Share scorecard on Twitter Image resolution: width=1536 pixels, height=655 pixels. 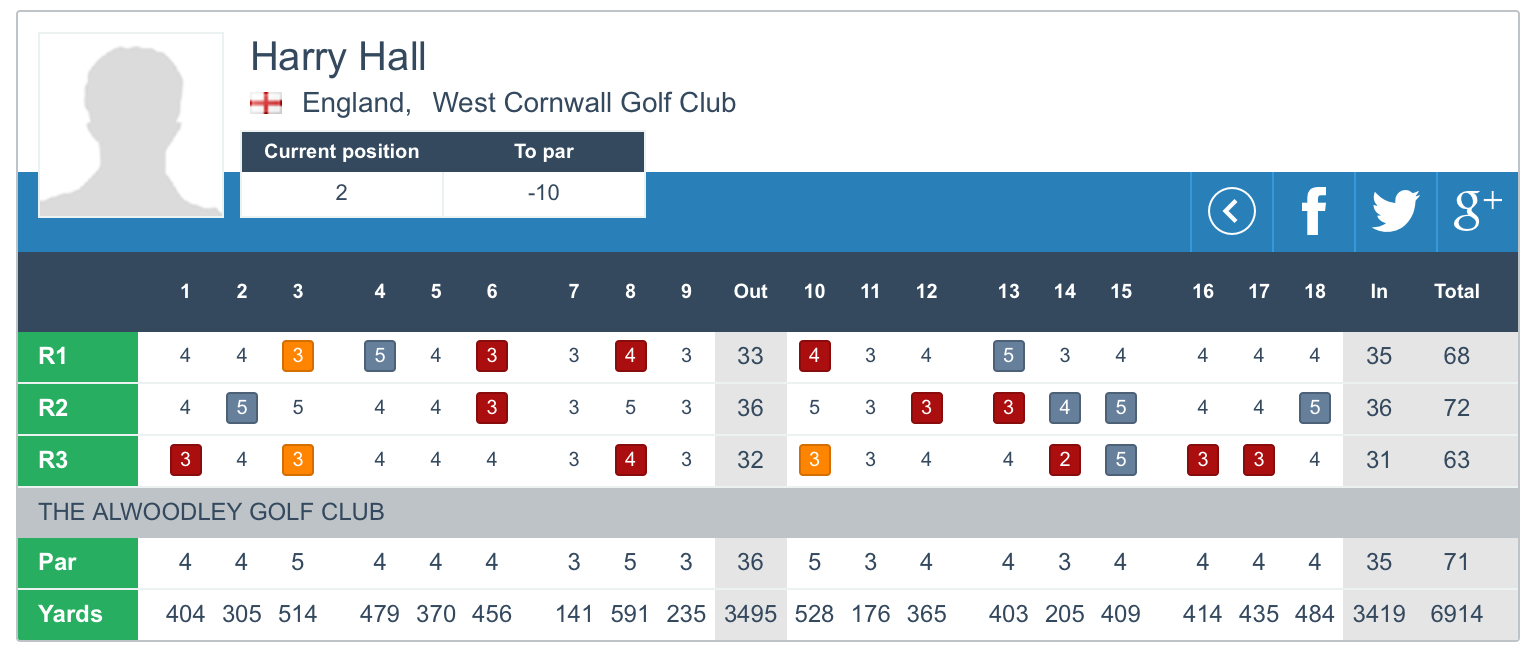pyautogui.click(x=1395, y=211)
